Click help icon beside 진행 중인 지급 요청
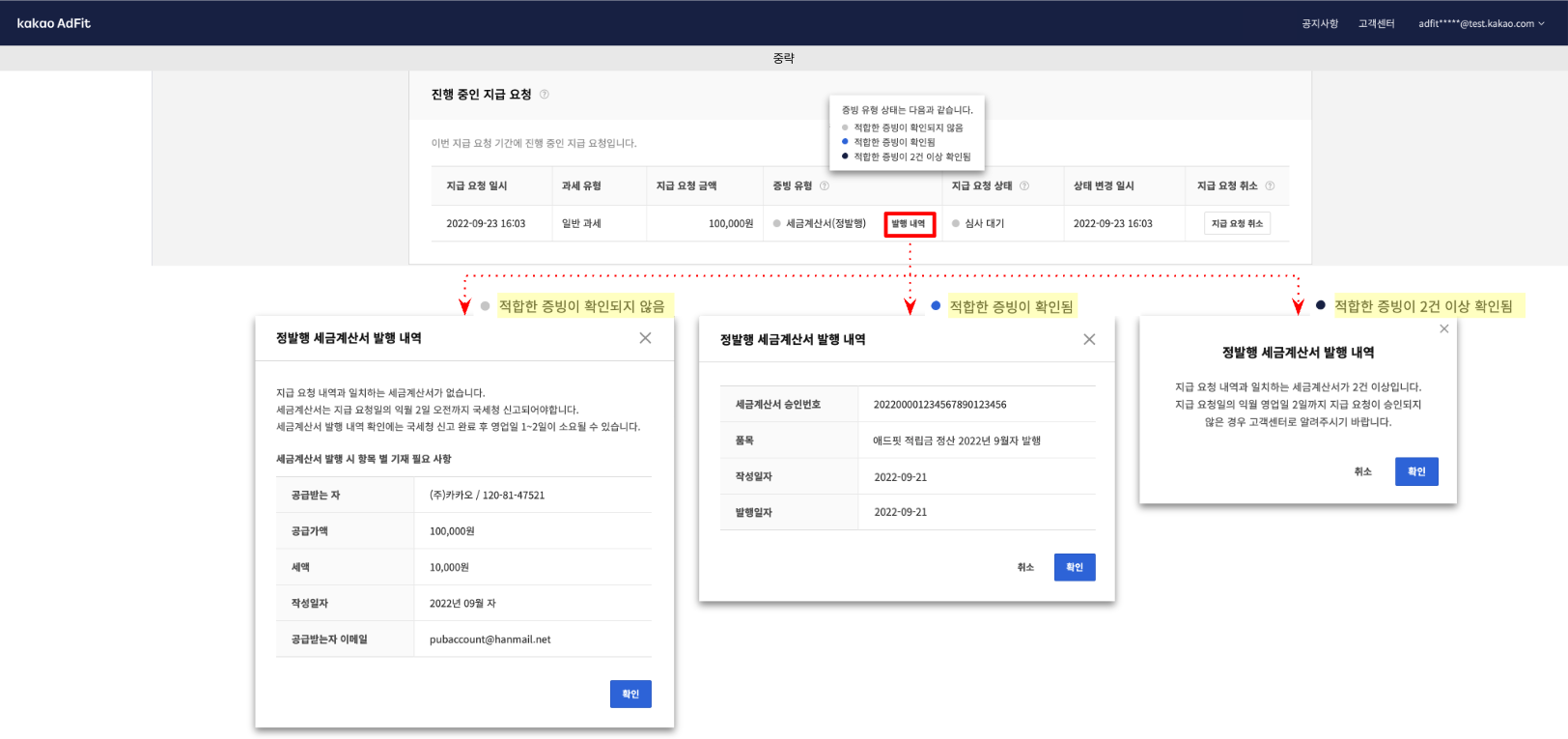Screen dimensions: 1568x739 [545, 95]
